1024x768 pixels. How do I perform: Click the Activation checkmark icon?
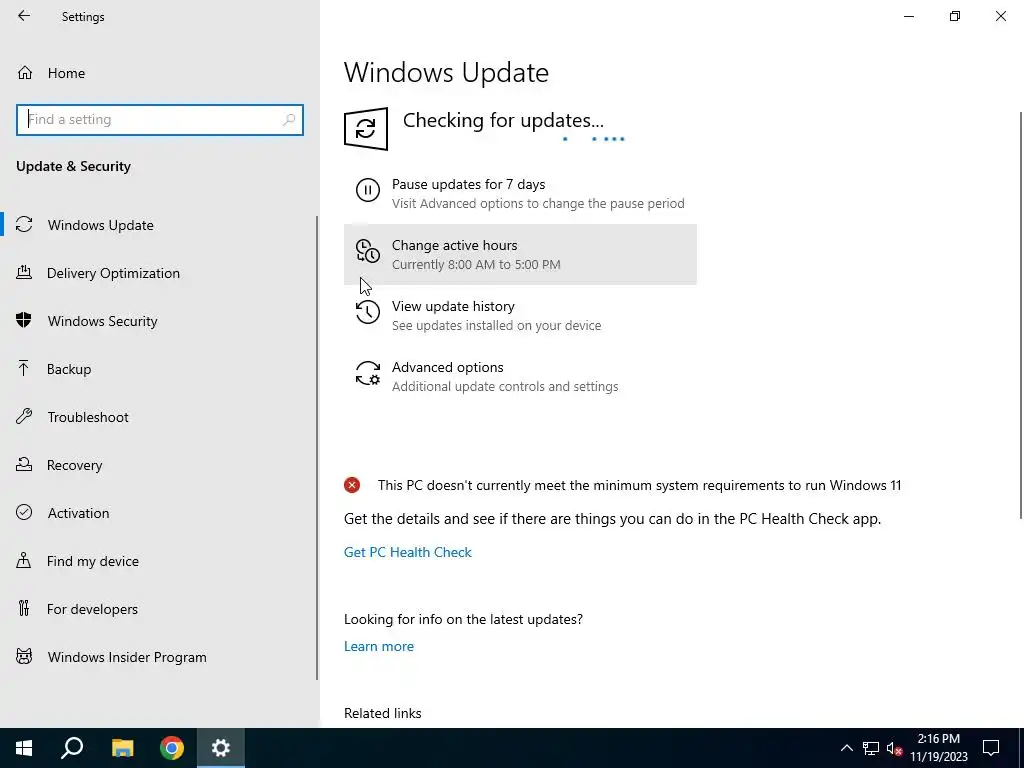[24, 513]
